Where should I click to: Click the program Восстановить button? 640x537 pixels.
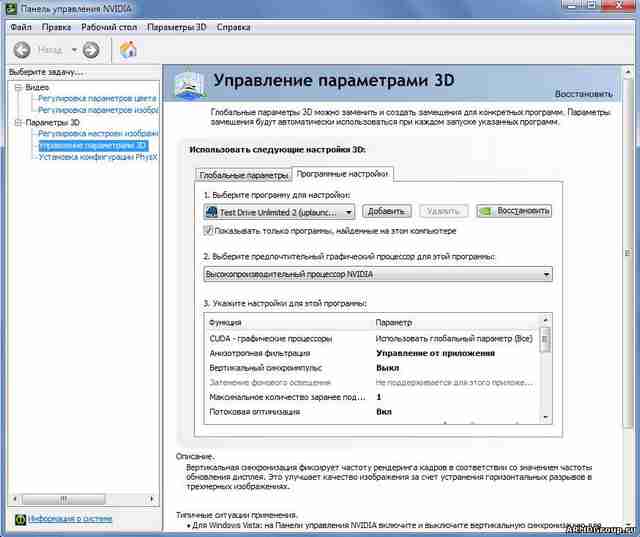[514, 211]
